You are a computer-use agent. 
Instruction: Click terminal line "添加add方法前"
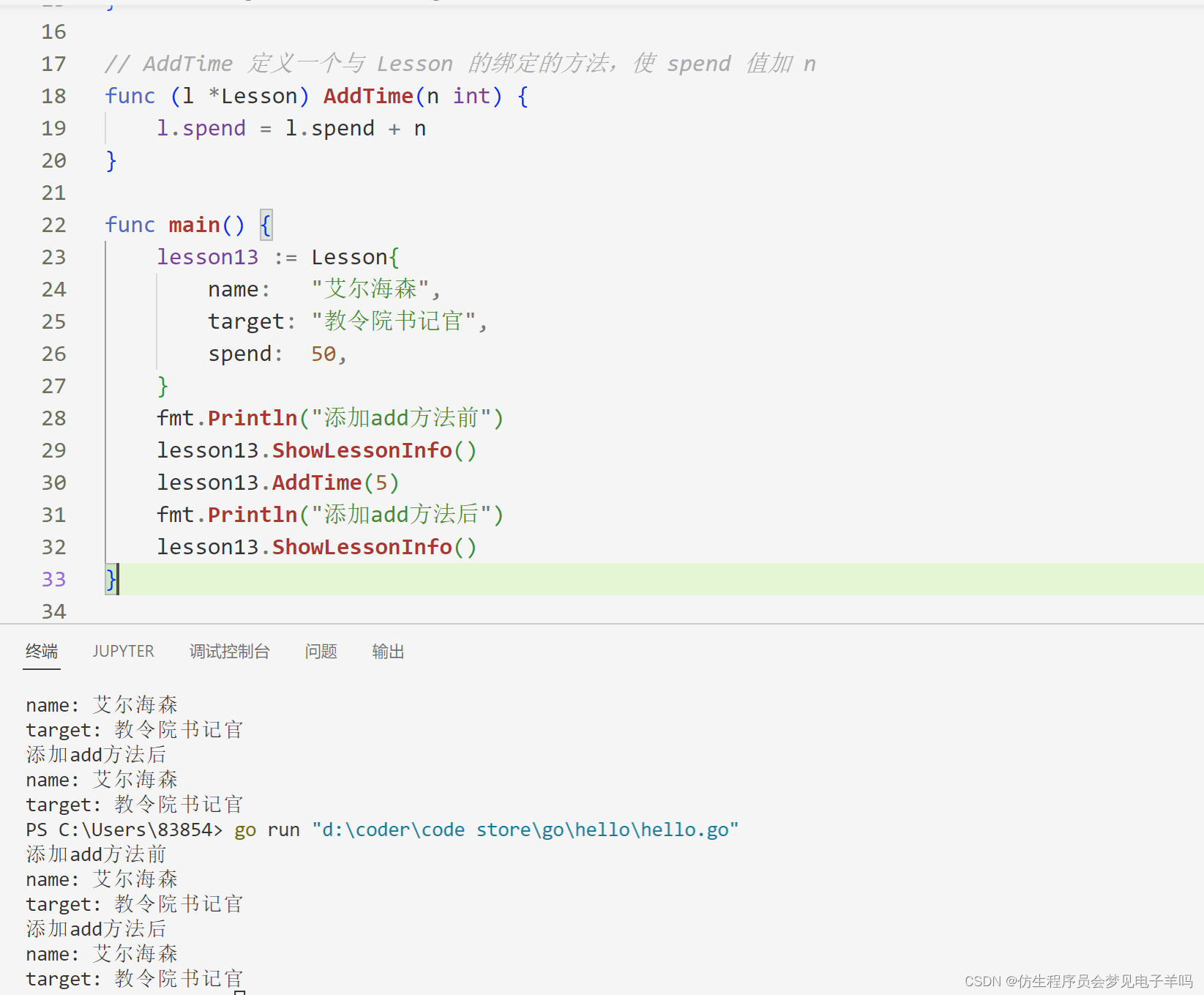tap(96, 854)
